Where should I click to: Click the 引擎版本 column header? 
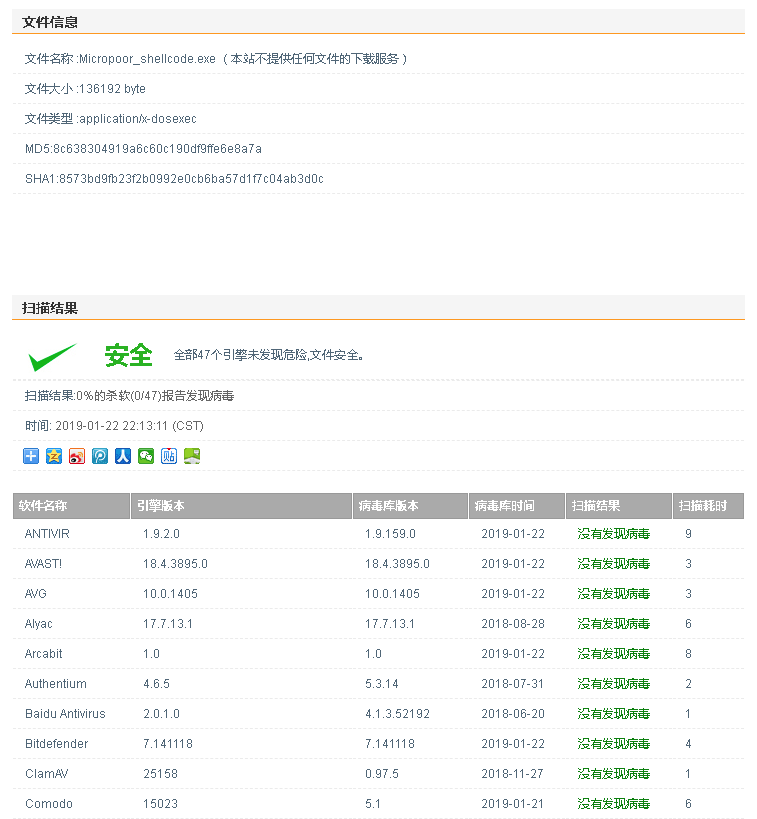[241, 506]
